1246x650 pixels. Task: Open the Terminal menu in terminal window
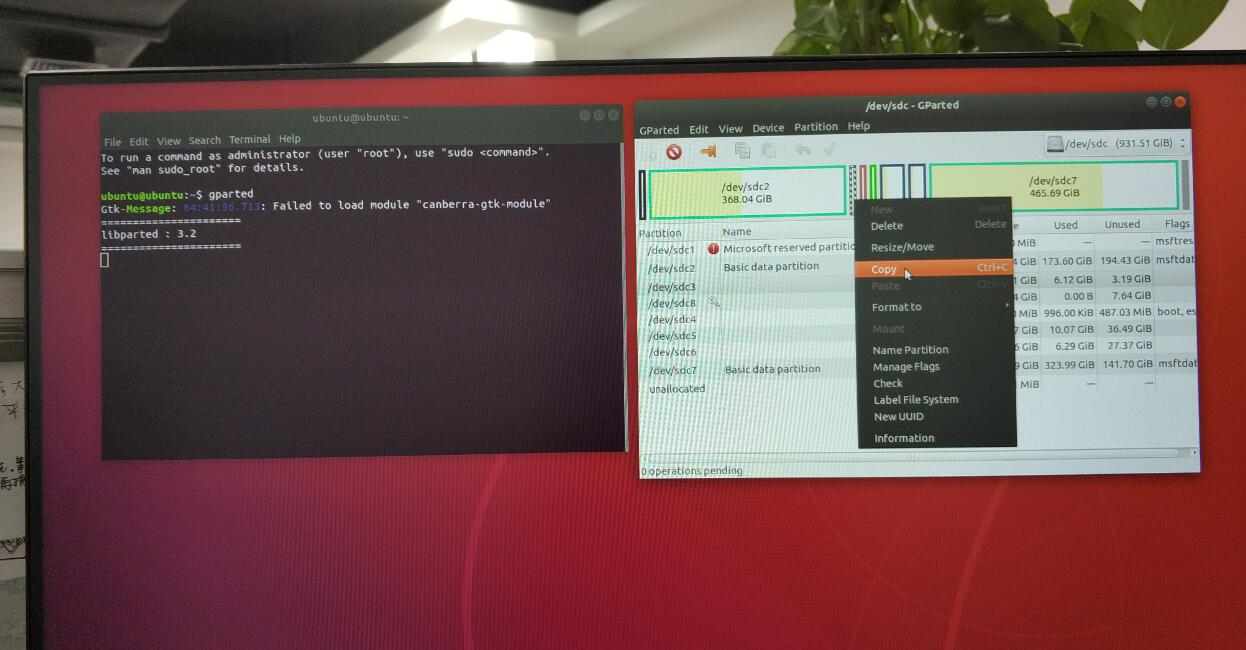pyautogui.click(x=249, y=140)
